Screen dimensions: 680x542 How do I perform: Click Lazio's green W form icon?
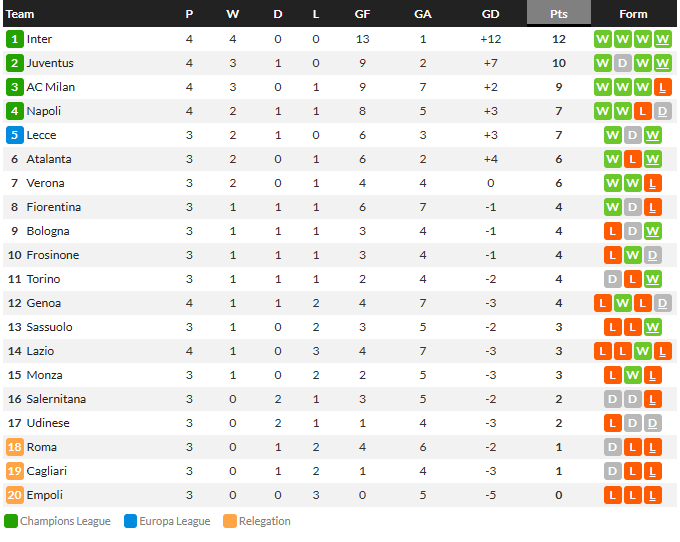[642, 351]
